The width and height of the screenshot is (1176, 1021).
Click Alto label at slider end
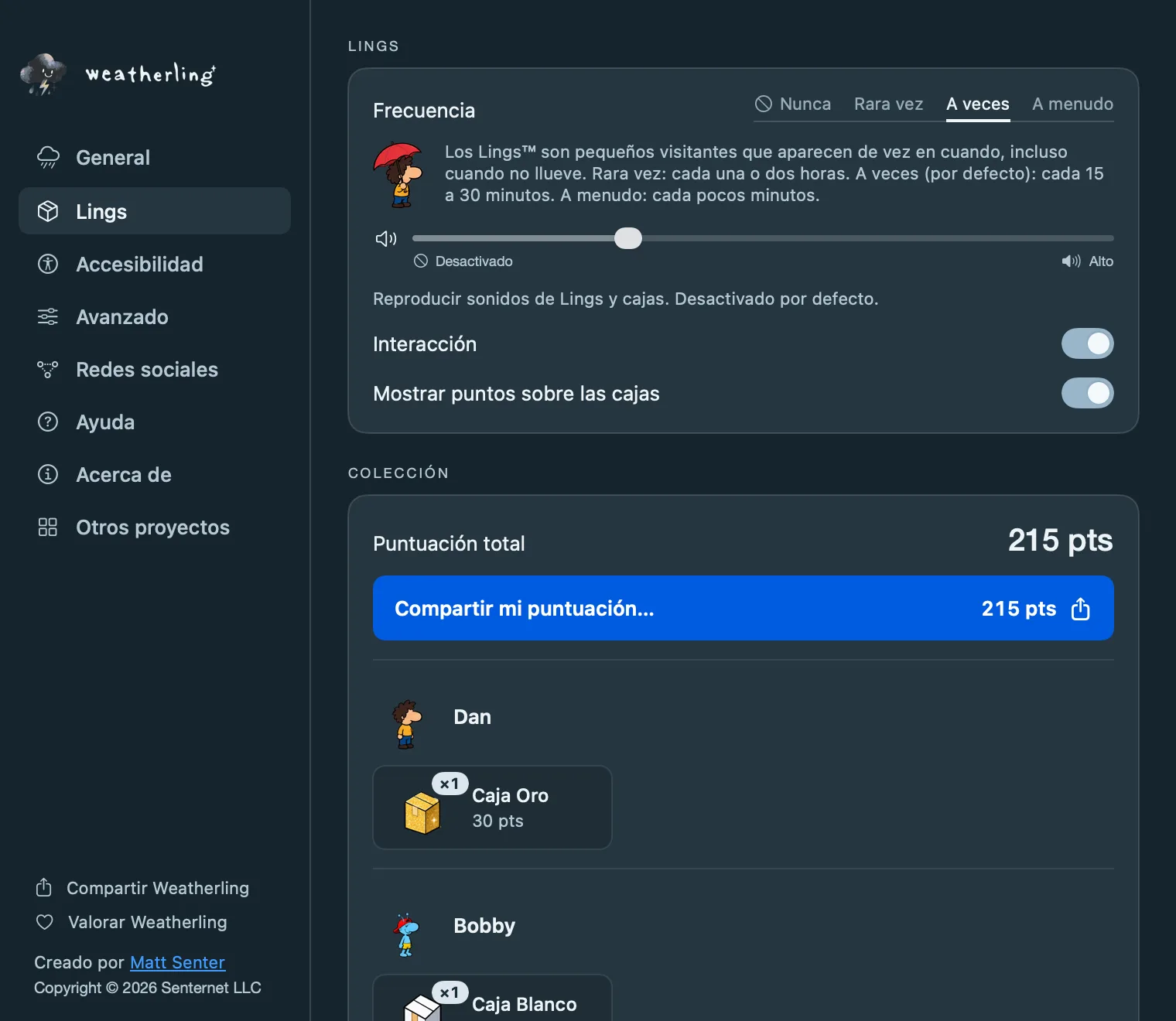point(1101,261)
